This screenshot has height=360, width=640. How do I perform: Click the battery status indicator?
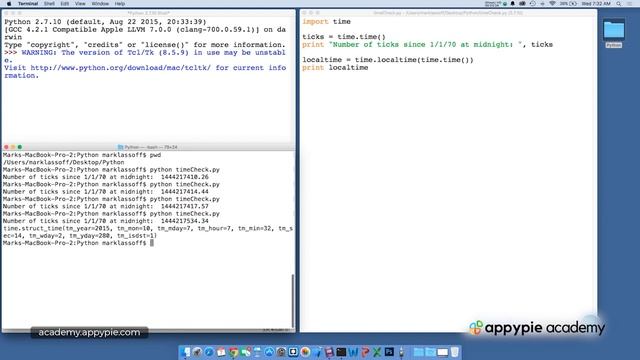(569, 4)
